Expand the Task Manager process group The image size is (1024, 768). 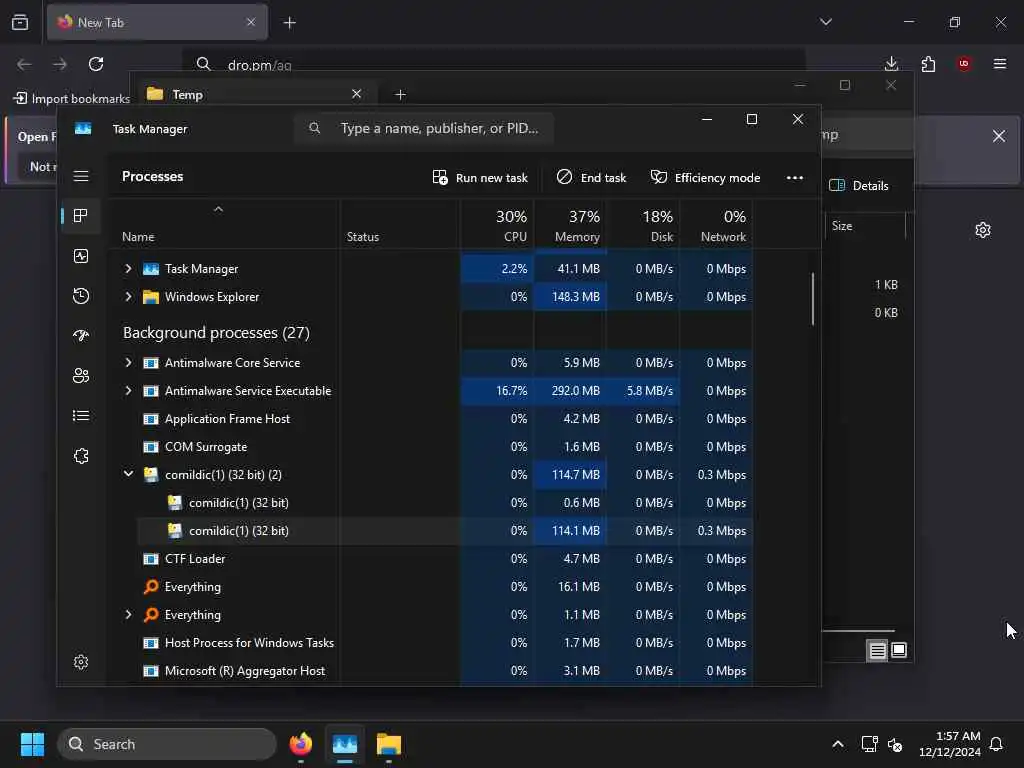click(x=129, y=268)
